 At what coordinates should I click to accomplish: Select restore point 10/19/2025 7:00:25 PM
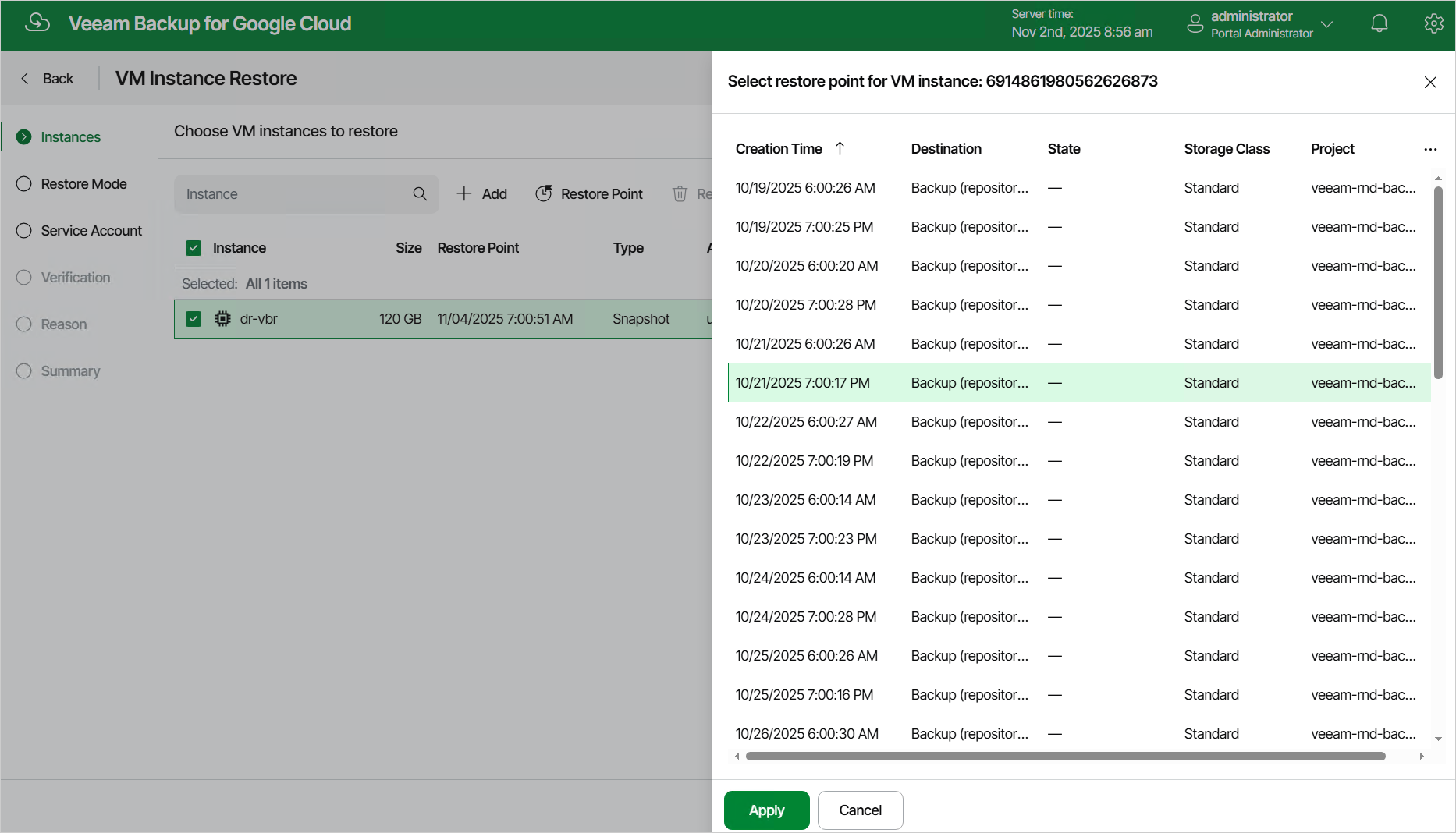[1079, 227]
